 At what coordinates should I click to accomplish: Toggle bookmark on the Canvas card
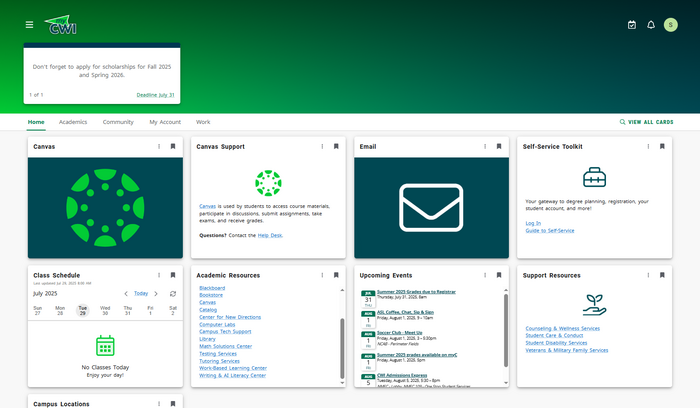point(173,147)
